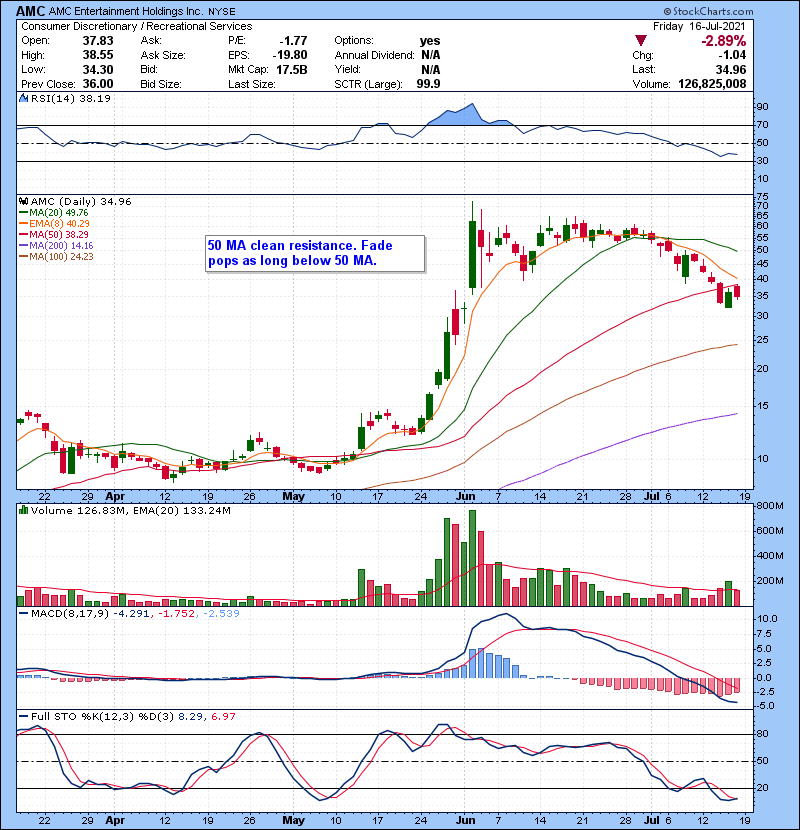Click the High price 38.55 value
800x830 pixels.
pos(98,55)
